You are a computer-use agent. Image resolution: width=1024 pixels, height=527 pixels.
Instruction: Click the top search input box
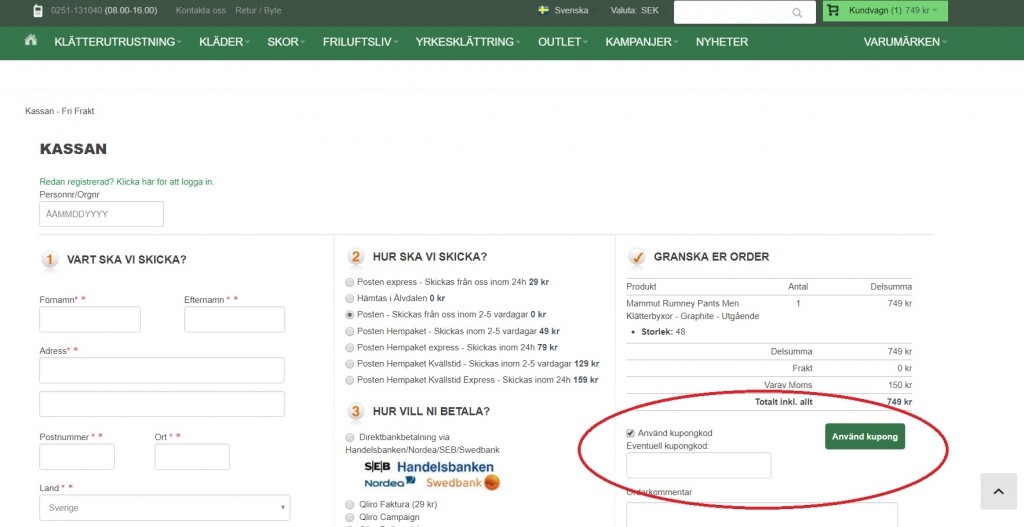[744, 12]
